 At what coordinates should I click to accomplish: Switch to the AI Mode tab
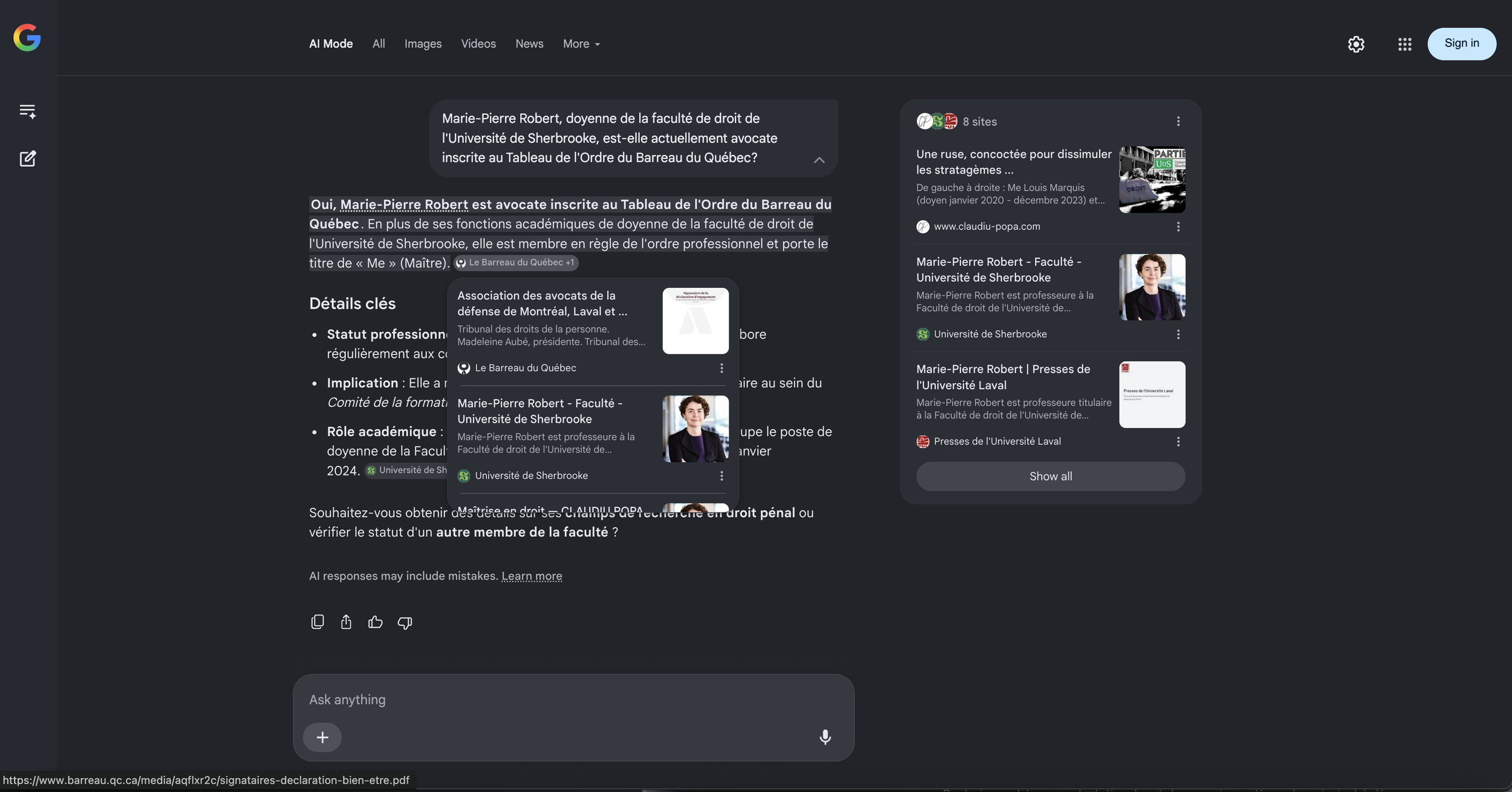[x=331, y=44]
